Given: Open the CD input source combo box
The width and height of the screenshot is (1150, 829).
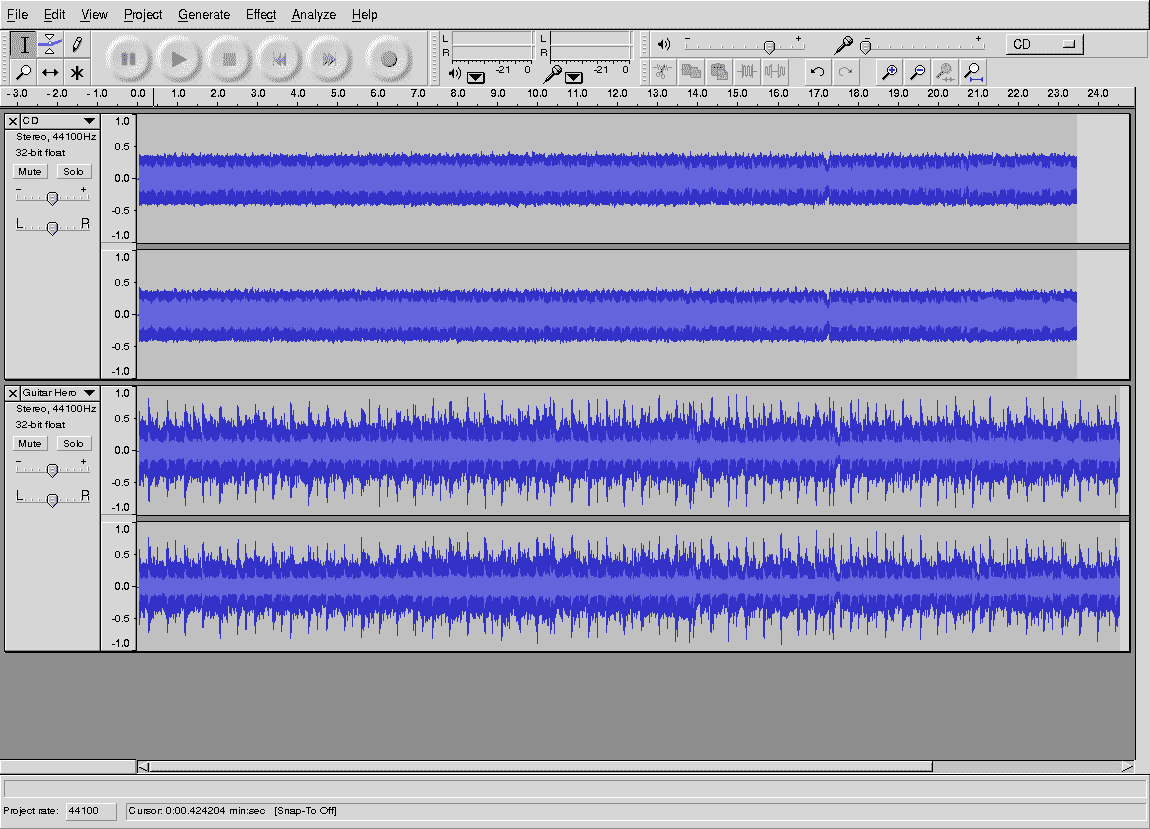Looking at the screenshot, I should [x=1044, y=44].
